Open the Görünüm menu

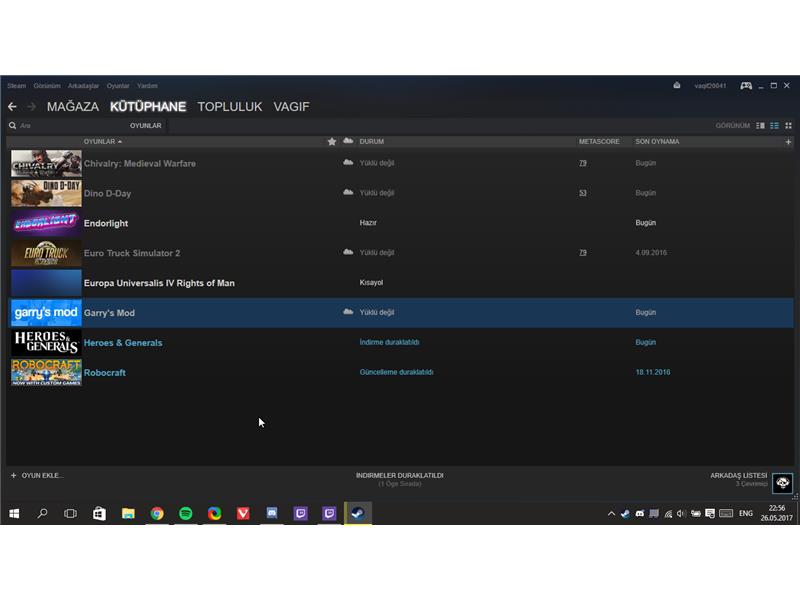[47, 86]
